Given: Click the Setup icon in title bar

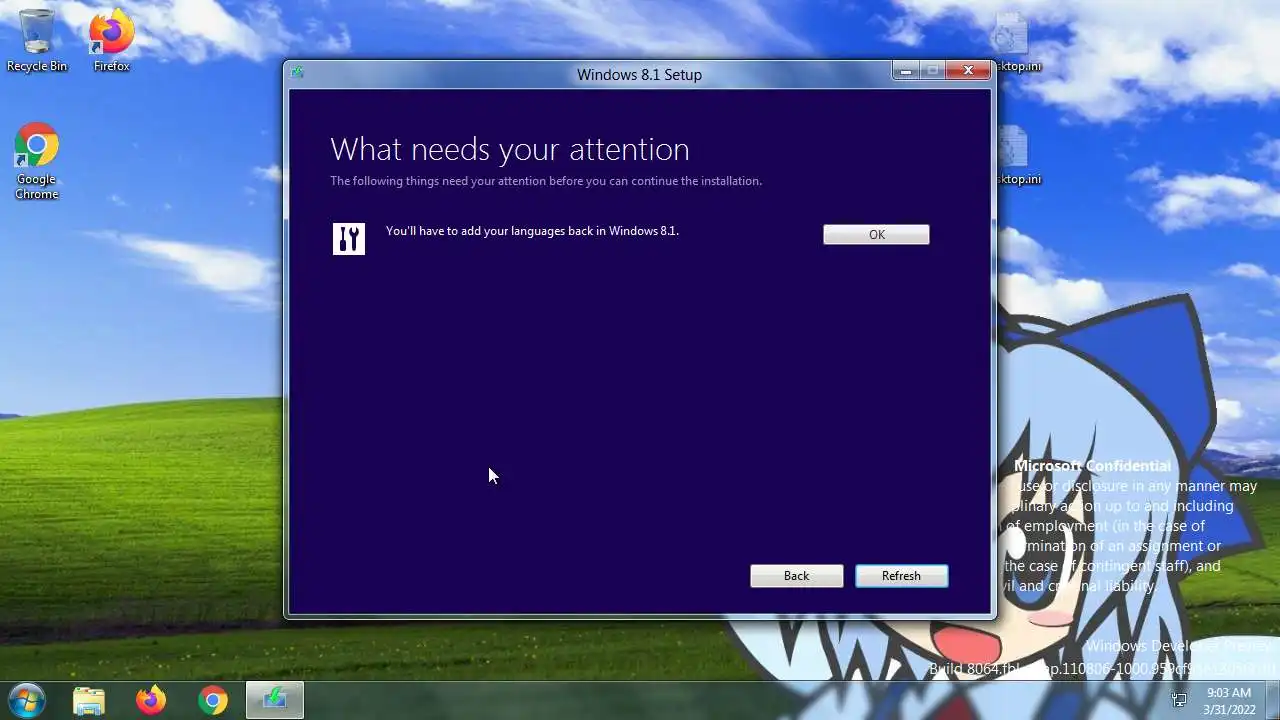Looking at the screenshot, I should [297, 72].
